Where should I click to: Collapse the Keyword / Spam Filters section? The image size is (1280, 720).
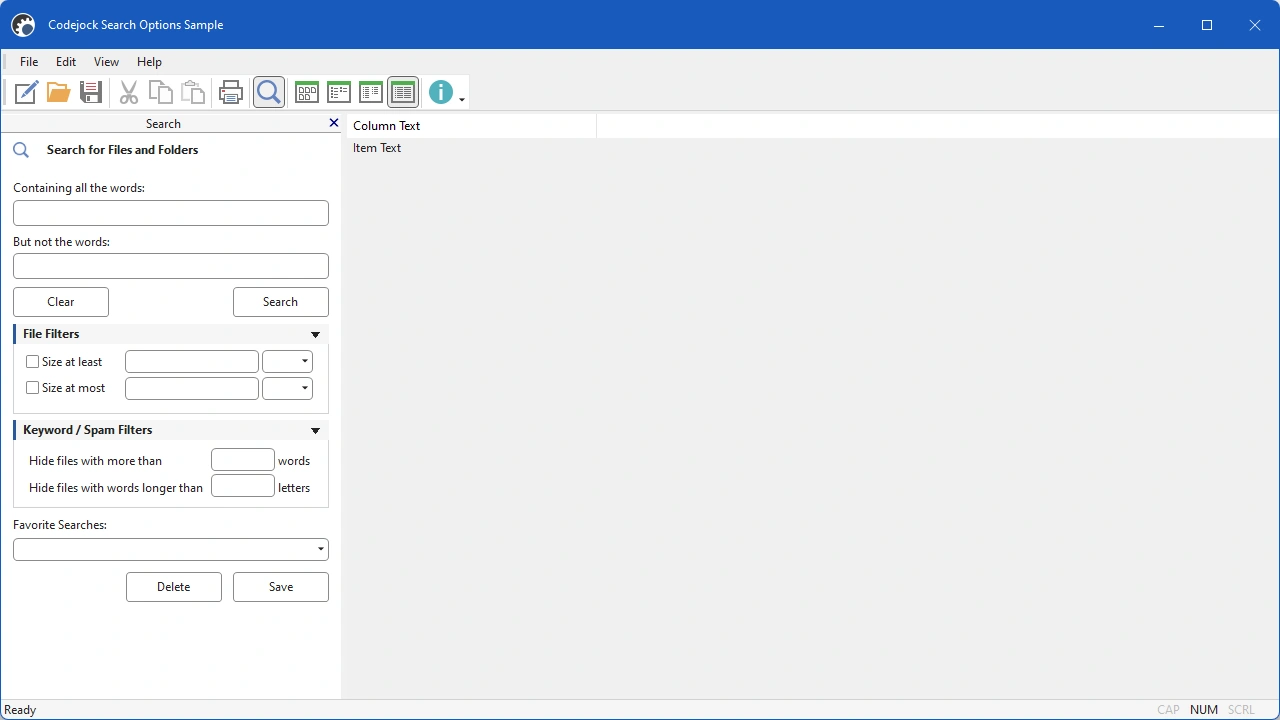coord(315,431)
